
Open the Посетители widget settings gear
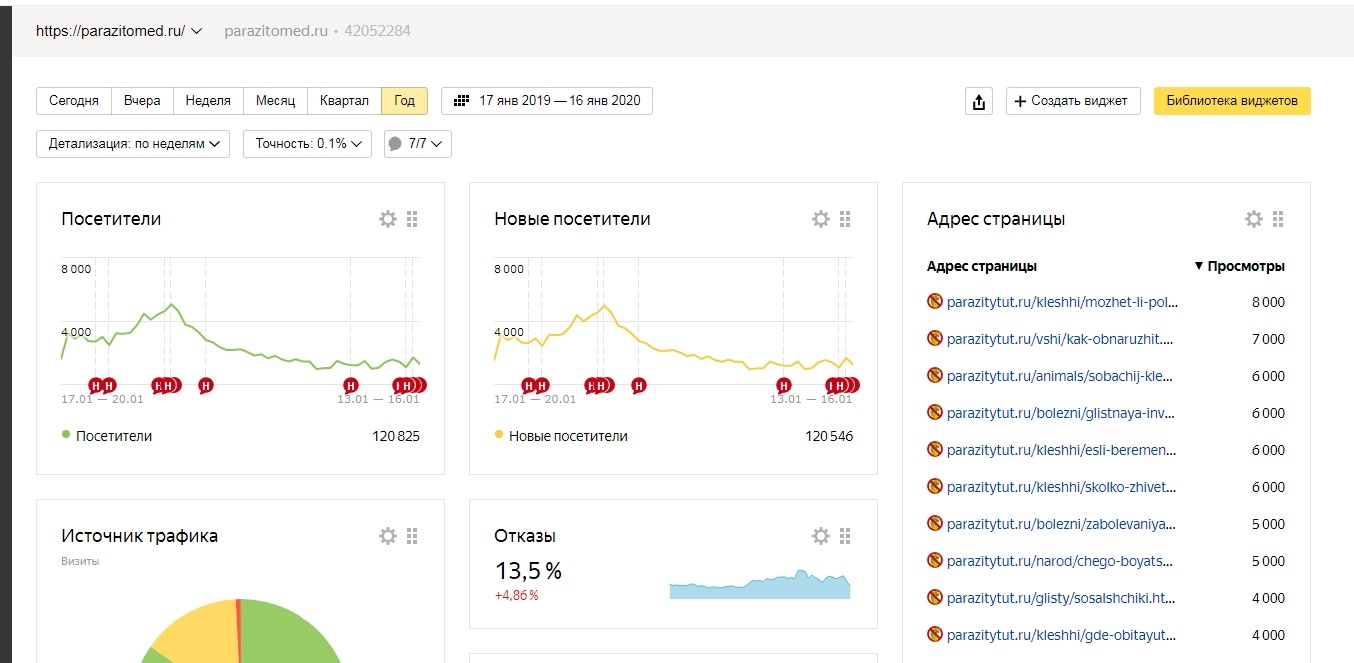click(388, 219)
